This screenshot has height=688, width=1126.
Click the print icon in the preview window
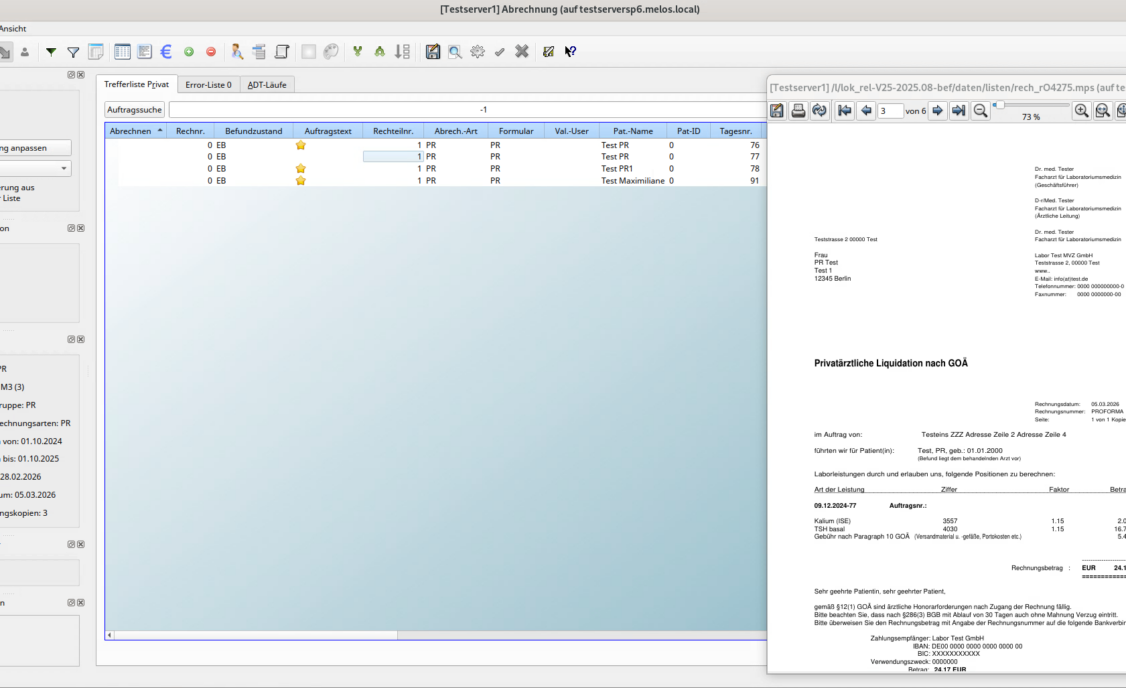pyautogui.click(x=799, y=111)
